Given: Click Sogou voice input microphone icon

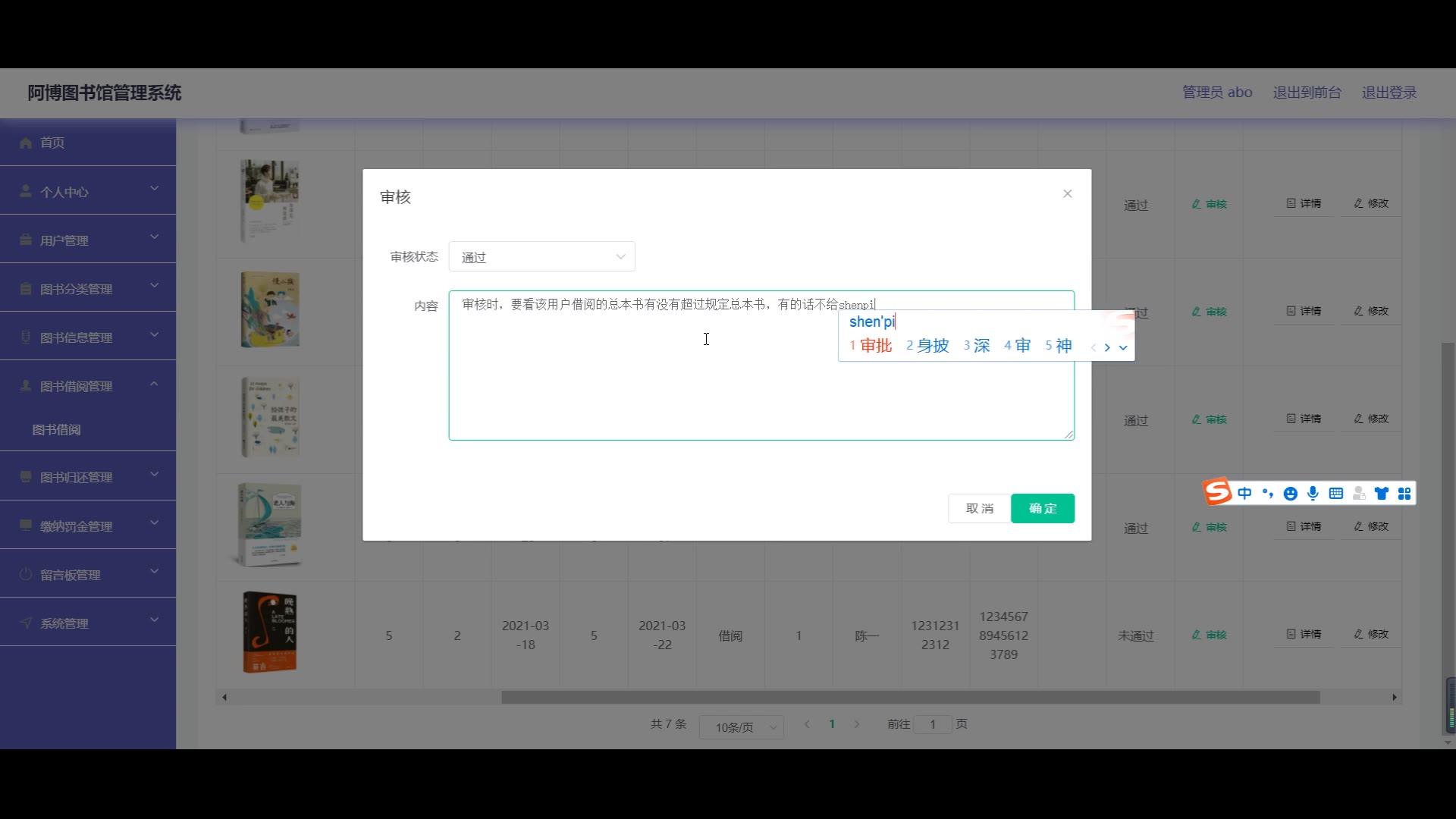Looking at the screenshot, I should pyautogui.click(x=1313, y=494).
